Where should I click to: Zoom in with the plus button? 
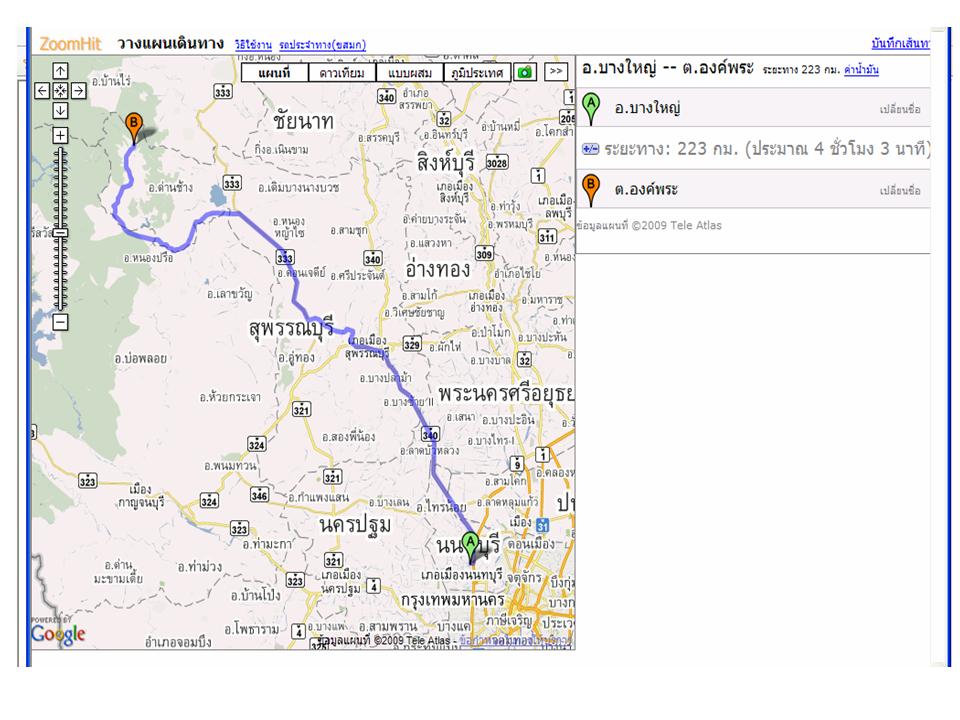tap(59, 135)
